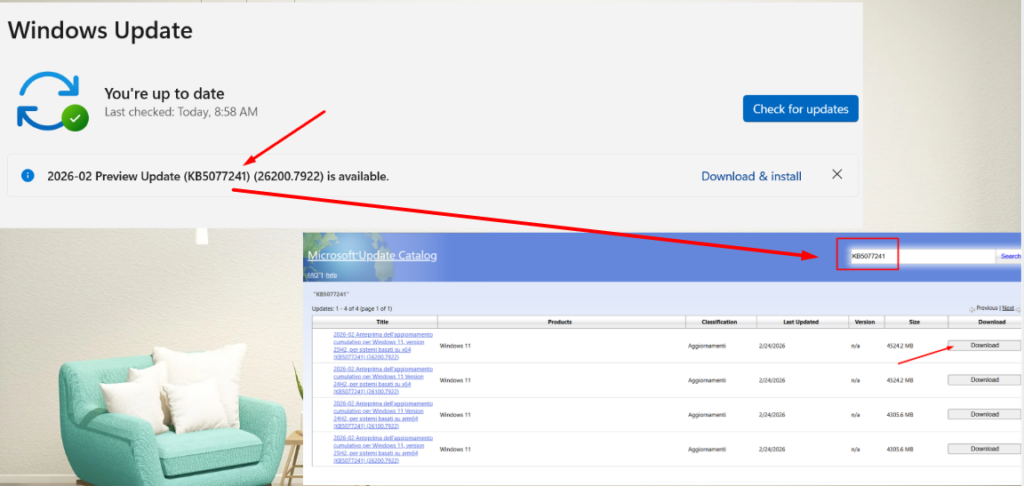Open the 25H2 x64 (26200.7922) update title link
Image resolution: width=1024 pixels, height=486 pixels.
[x=383, y=346]
